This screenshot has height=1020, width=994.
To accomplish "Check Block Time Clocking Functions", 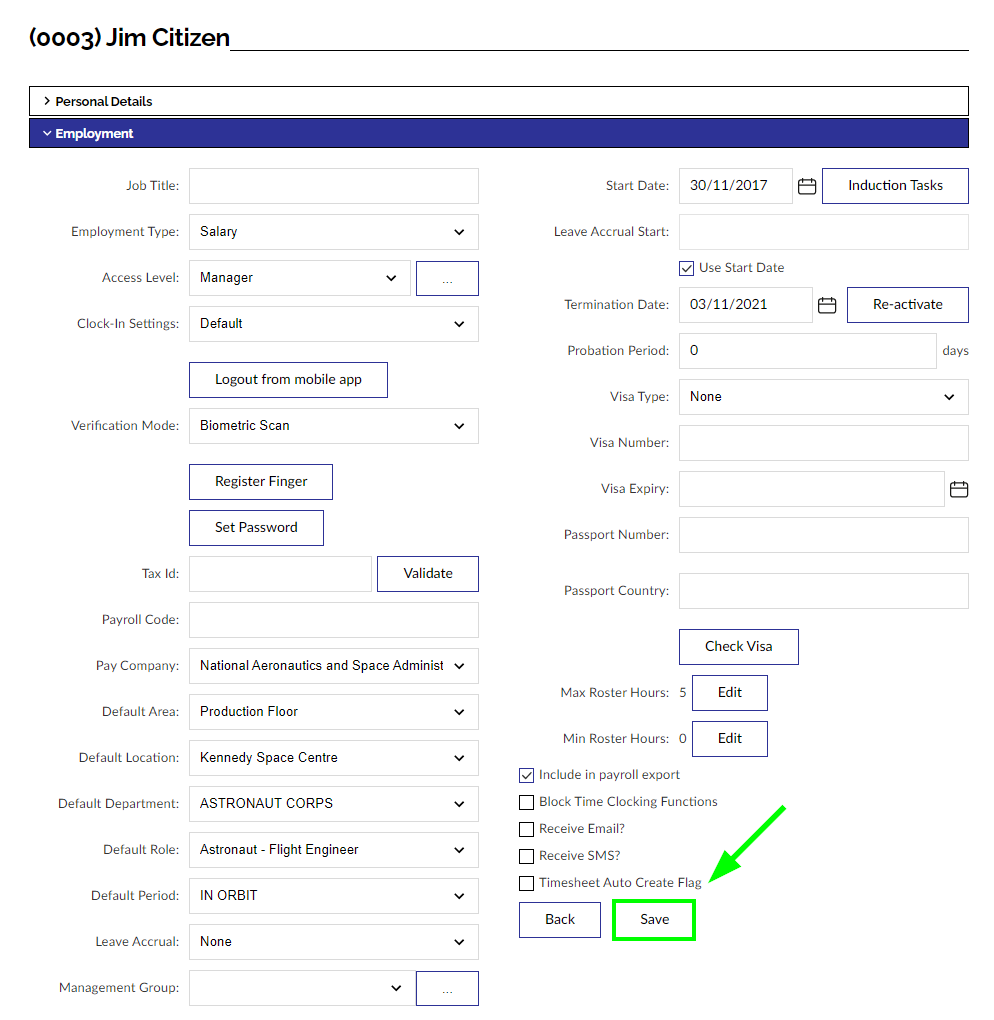I will (x=526, y=802).
